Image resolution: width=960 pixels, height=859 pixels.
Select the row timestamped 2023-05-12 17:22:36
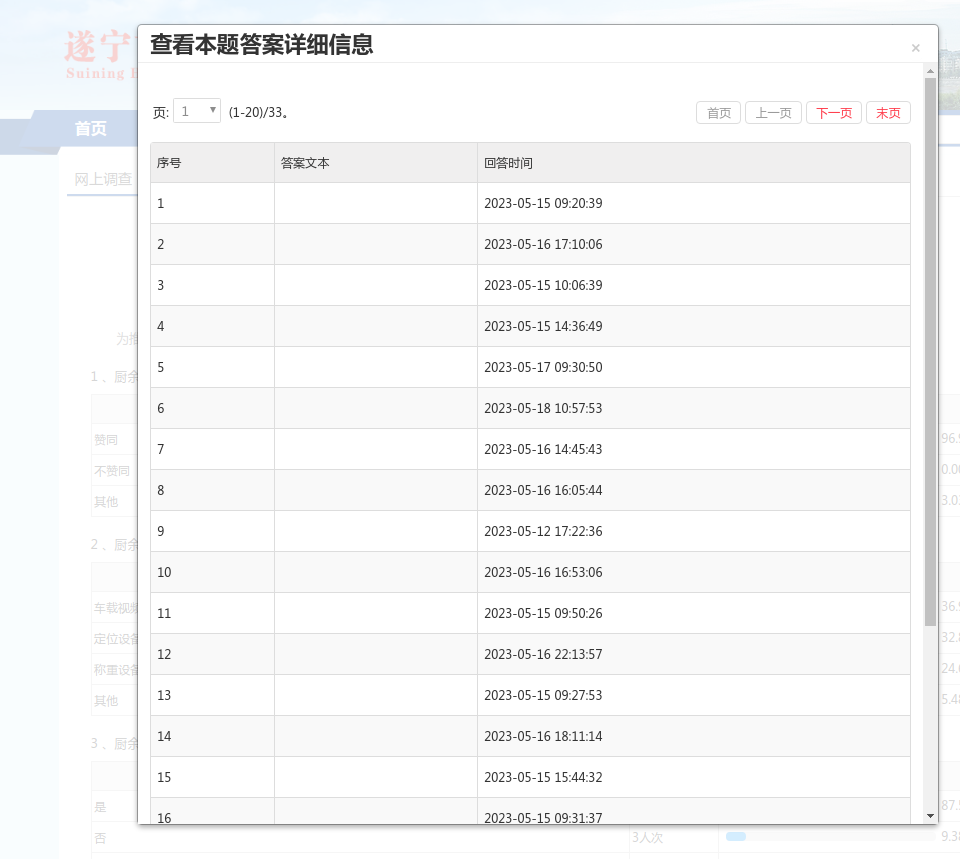543,532
